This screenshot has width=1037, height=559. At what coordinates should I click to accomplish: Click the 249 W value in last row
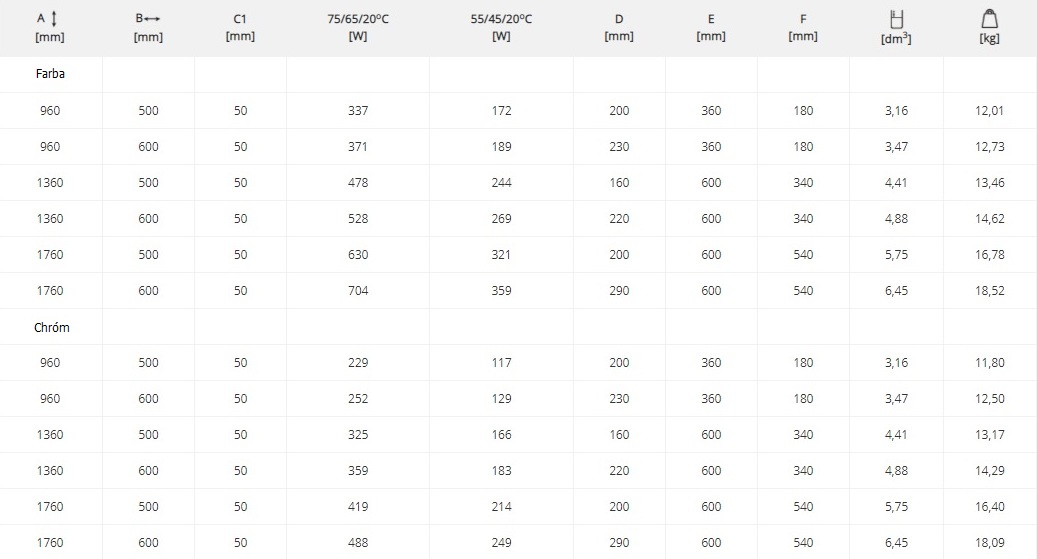click(x=501, y=542)
